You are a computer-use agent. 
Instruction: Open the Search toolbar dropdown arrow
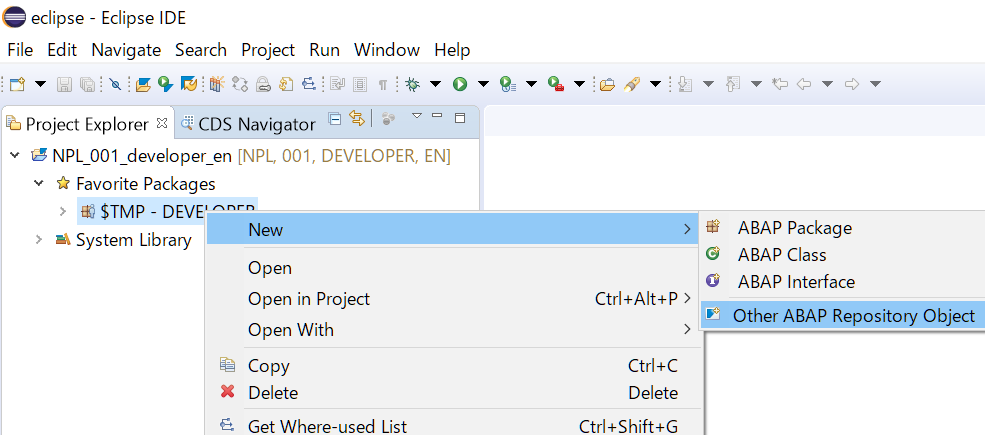click(655, 84)
